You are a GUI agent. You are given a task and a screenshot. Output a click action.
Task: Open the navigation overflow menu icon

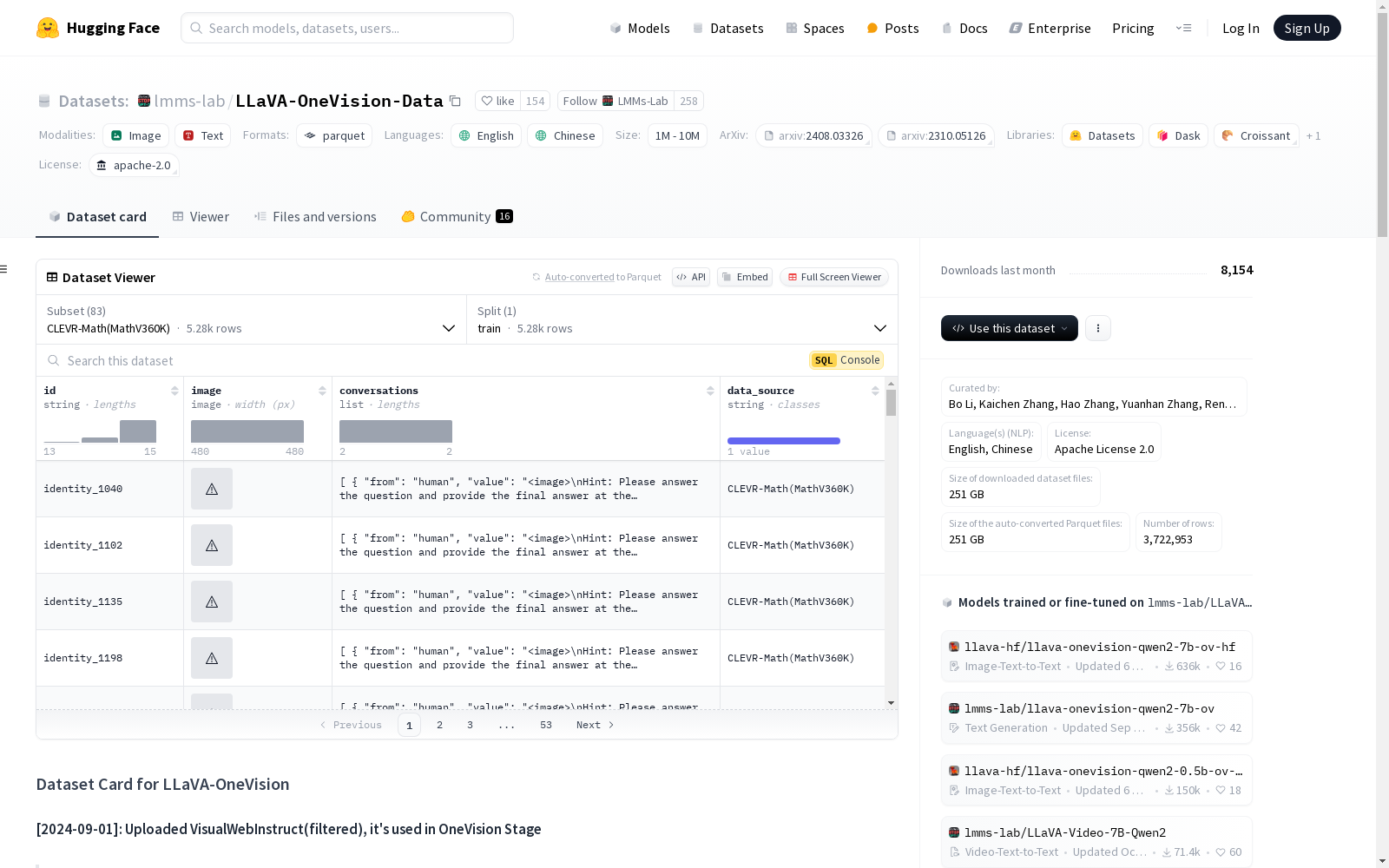(1183, 28)
